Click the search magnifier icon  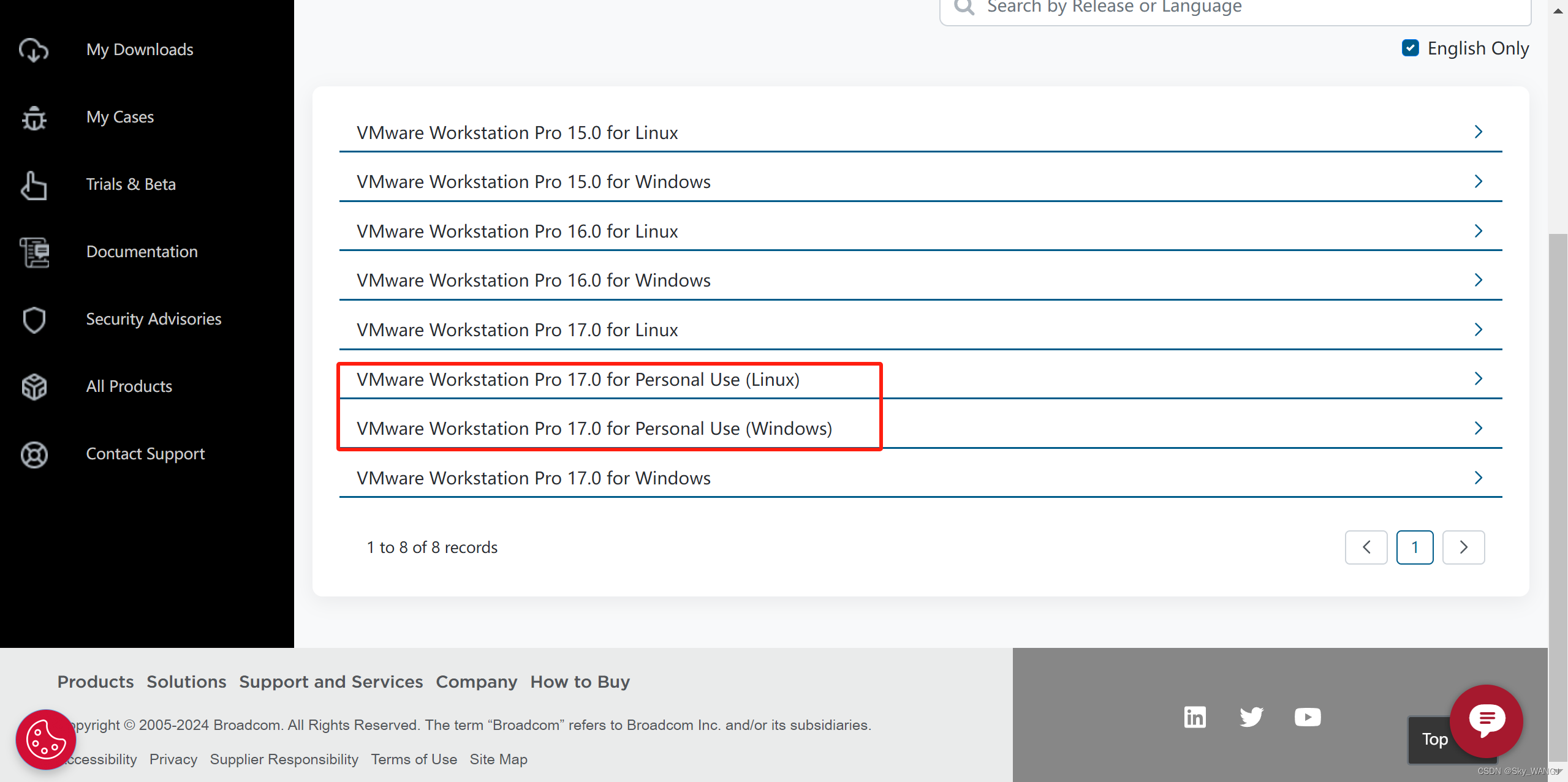(x=964, y=7)
